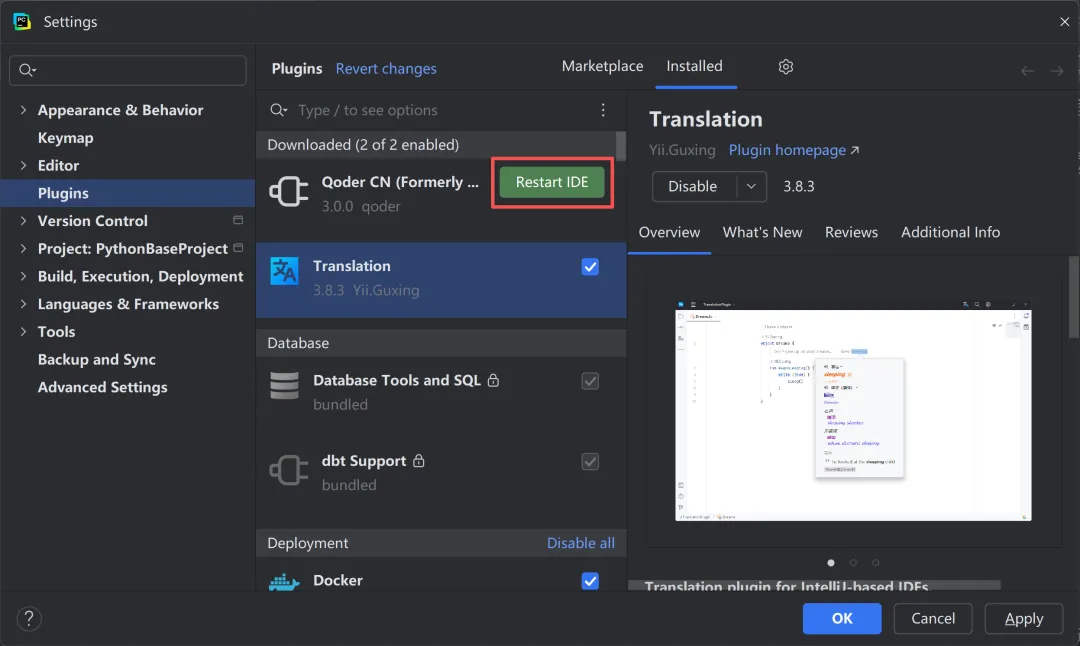Image resolution: width=1080 pixels, height=646 pixels.
Task: Click the help question mark icon
Action: pyautogui.click(x=29, y=618)
